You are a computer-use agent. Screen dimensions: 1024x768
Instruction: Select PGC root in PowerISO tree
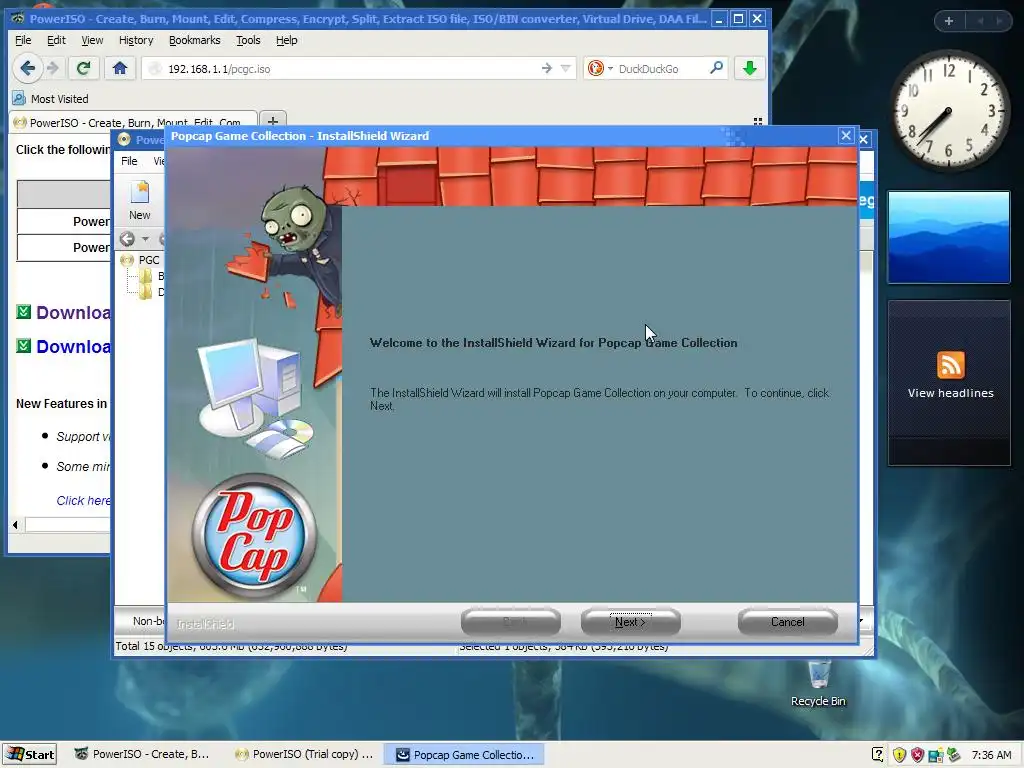(148, 260)
